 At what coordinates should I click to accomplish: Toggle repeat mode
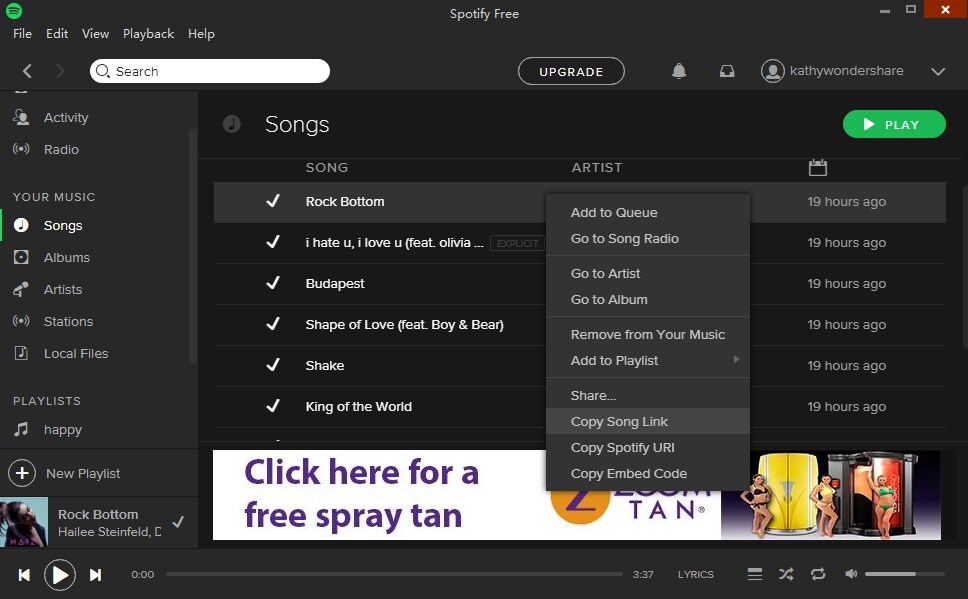pyautogui.click(x=818, y=574)
